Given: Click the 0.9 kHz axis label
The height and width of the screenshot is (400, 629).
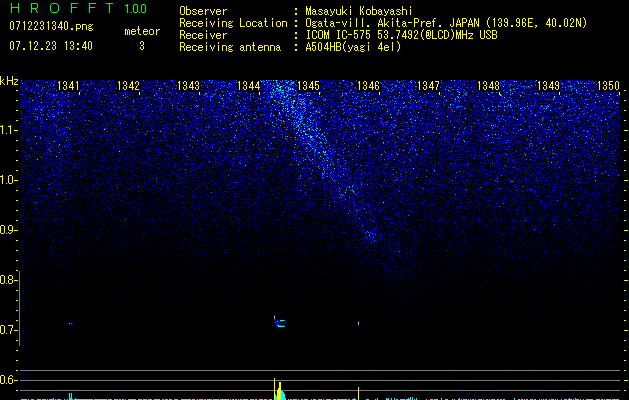Looking at the screenshot, I should pos(8,230).
